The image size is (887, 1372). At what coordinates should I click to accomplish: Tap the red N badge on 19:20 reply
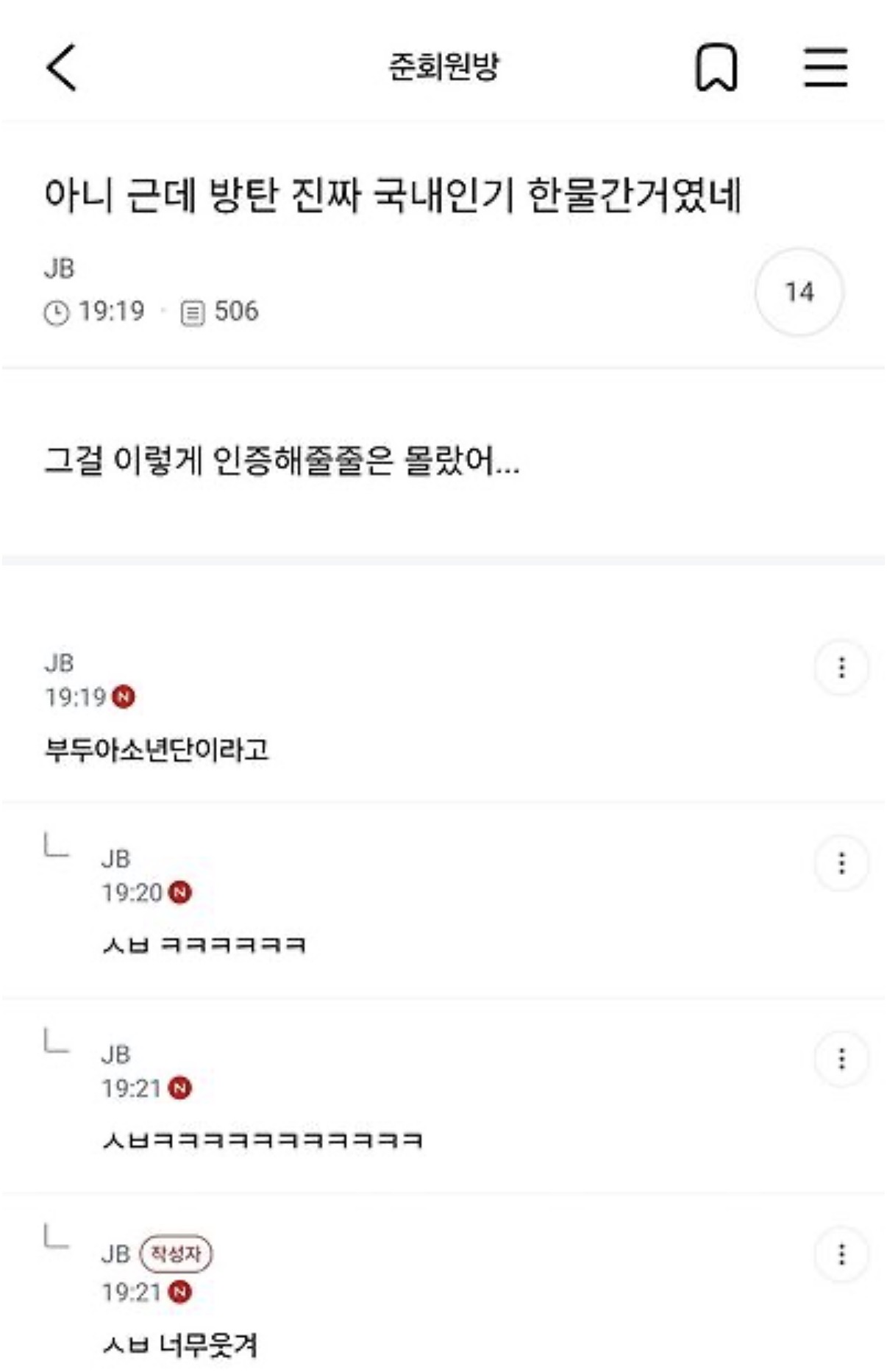pyautogui.click(x=180, y=893)
